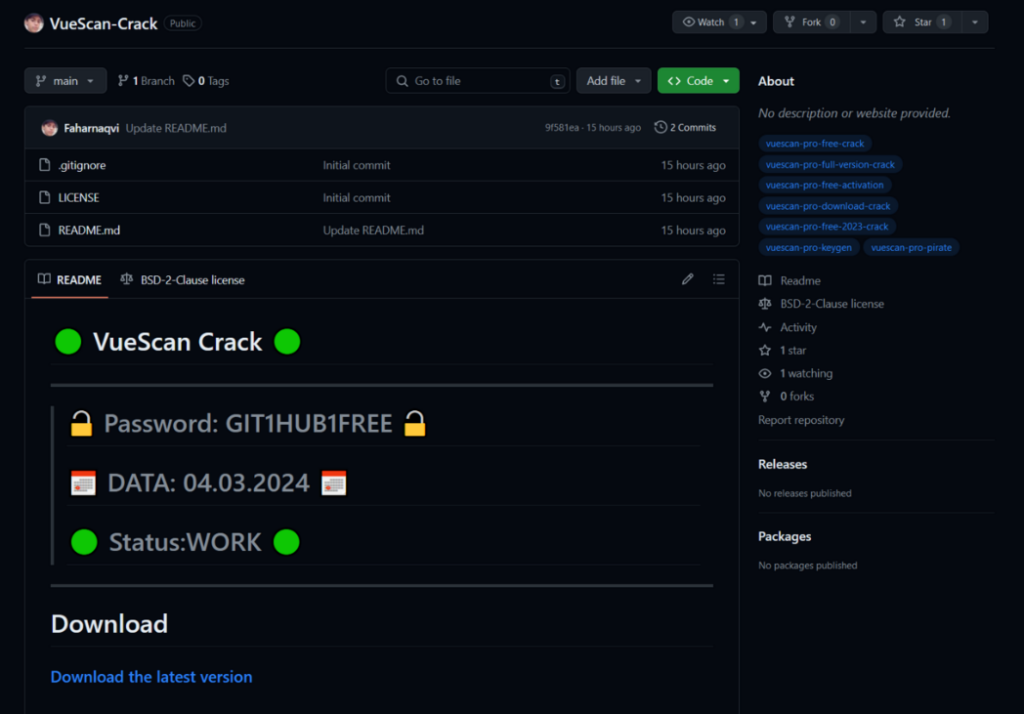This screenshot has width=1024, height=714.
Task: Open the green Code dropdown
Action: tap(698, 81)
